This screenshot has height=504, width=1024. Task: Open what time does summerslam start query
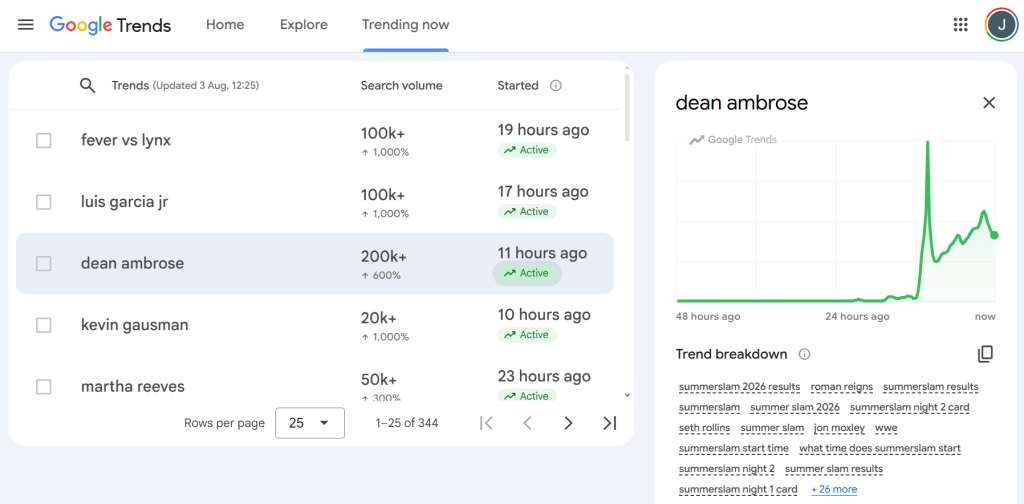click(x=880, y=449)
